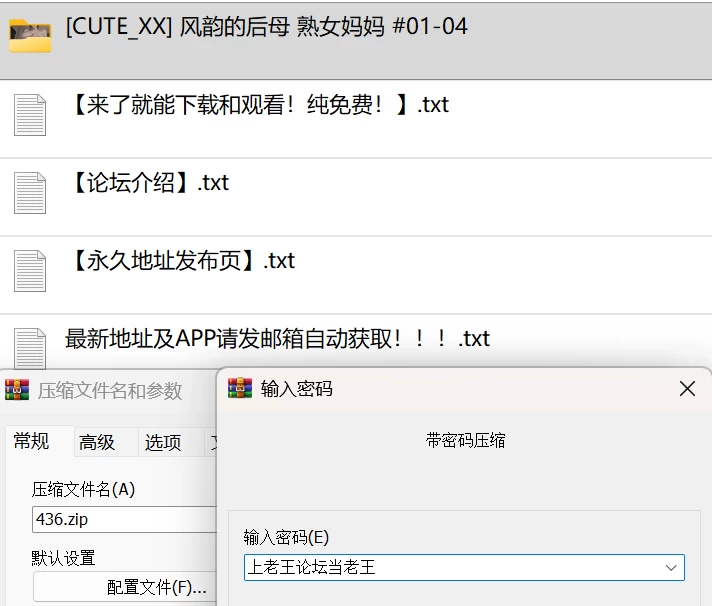Switch to the 常规 tab

[x=31, y=441]
